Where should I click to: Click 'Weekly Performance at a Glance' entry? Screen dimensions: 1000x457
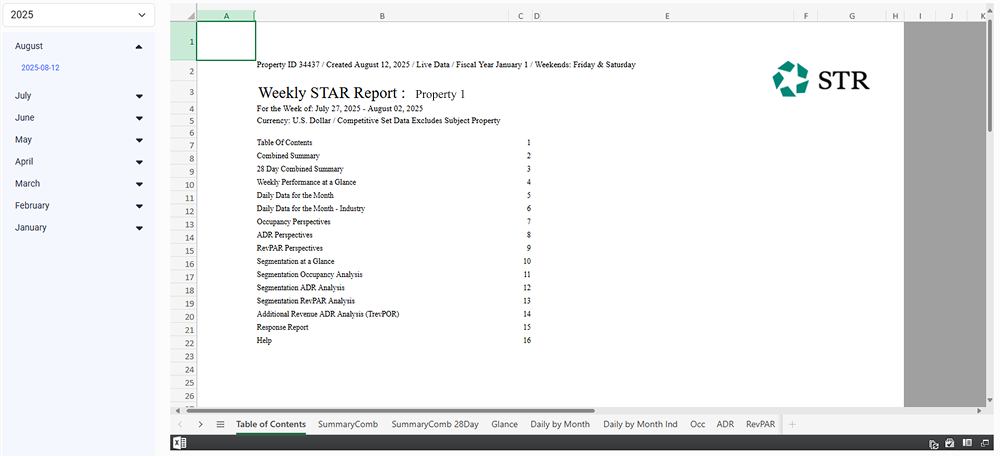point(306,182)
